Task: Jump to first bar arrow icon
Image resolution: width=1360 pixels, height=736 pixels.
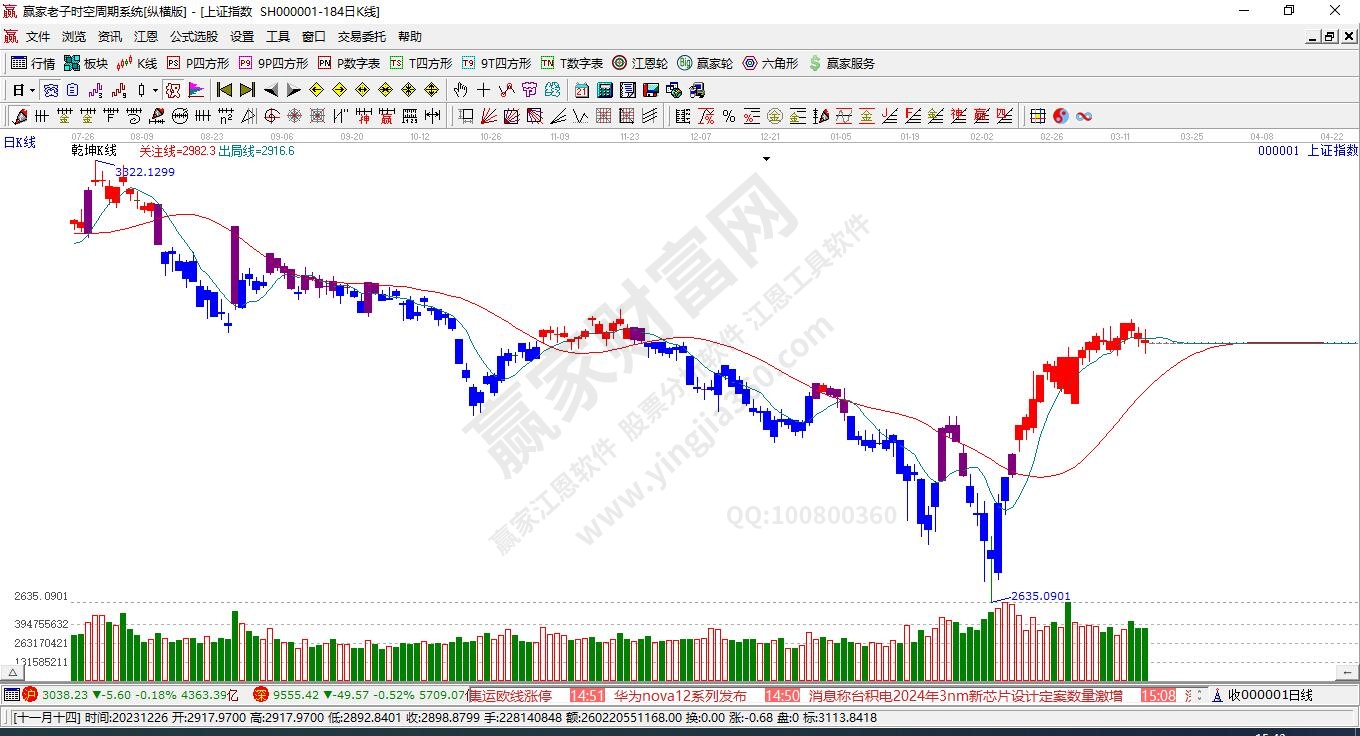Action: [225, 90]
